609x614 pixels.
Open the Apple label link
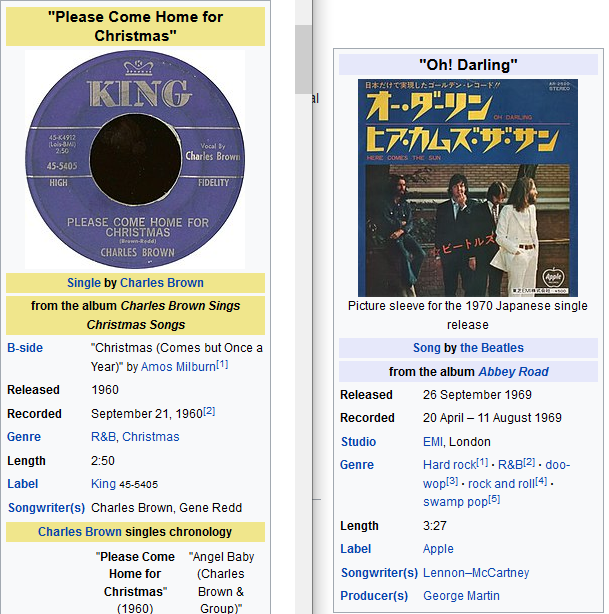pyautogui.click(x=438, y=549)
